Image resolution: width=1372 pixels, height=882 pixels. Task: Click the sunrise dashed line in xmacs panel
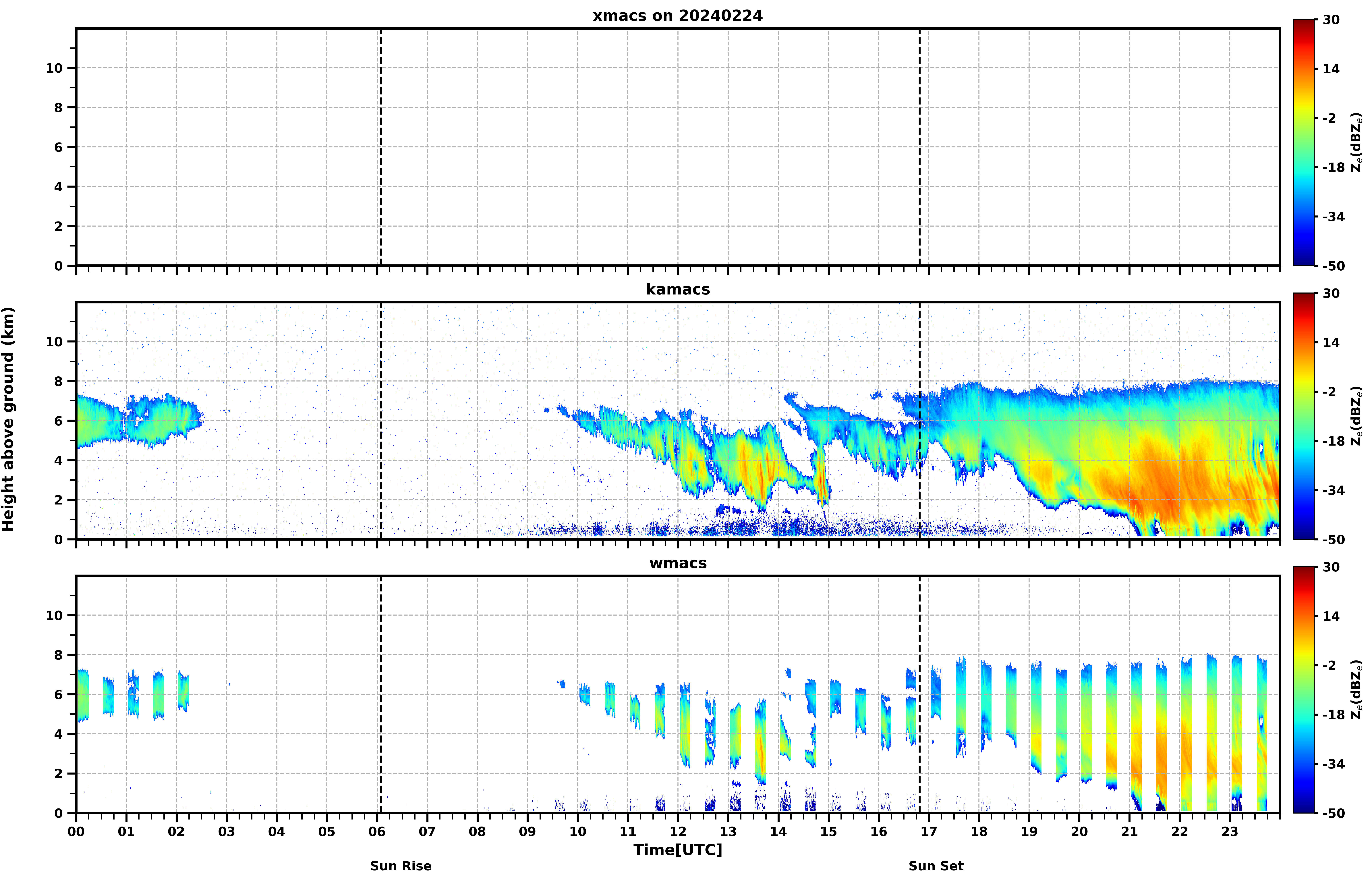(x=381, y=147)
